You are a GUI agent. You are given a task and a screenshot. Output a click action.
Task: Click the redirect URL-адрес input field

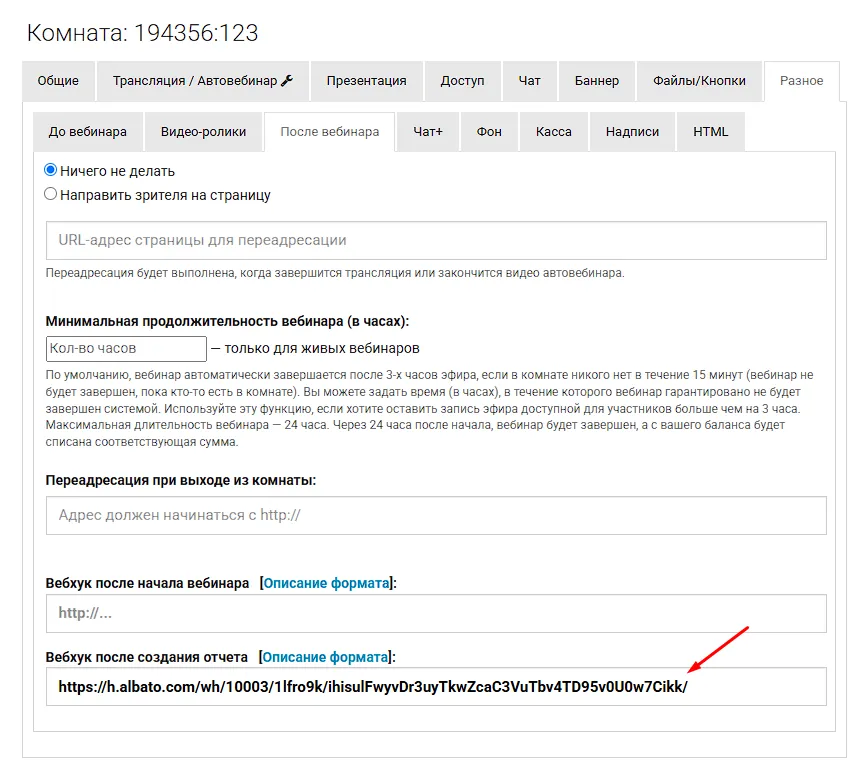(436, 241)
